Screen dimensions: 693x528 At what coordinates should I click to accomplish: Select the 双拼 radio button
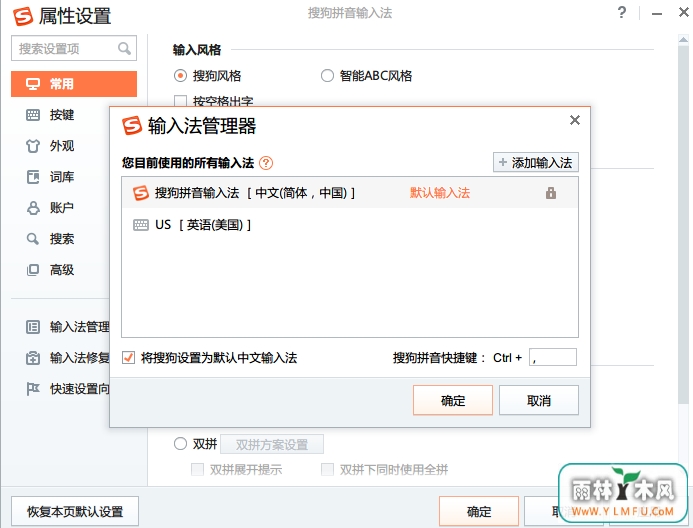tap(180, 444)
